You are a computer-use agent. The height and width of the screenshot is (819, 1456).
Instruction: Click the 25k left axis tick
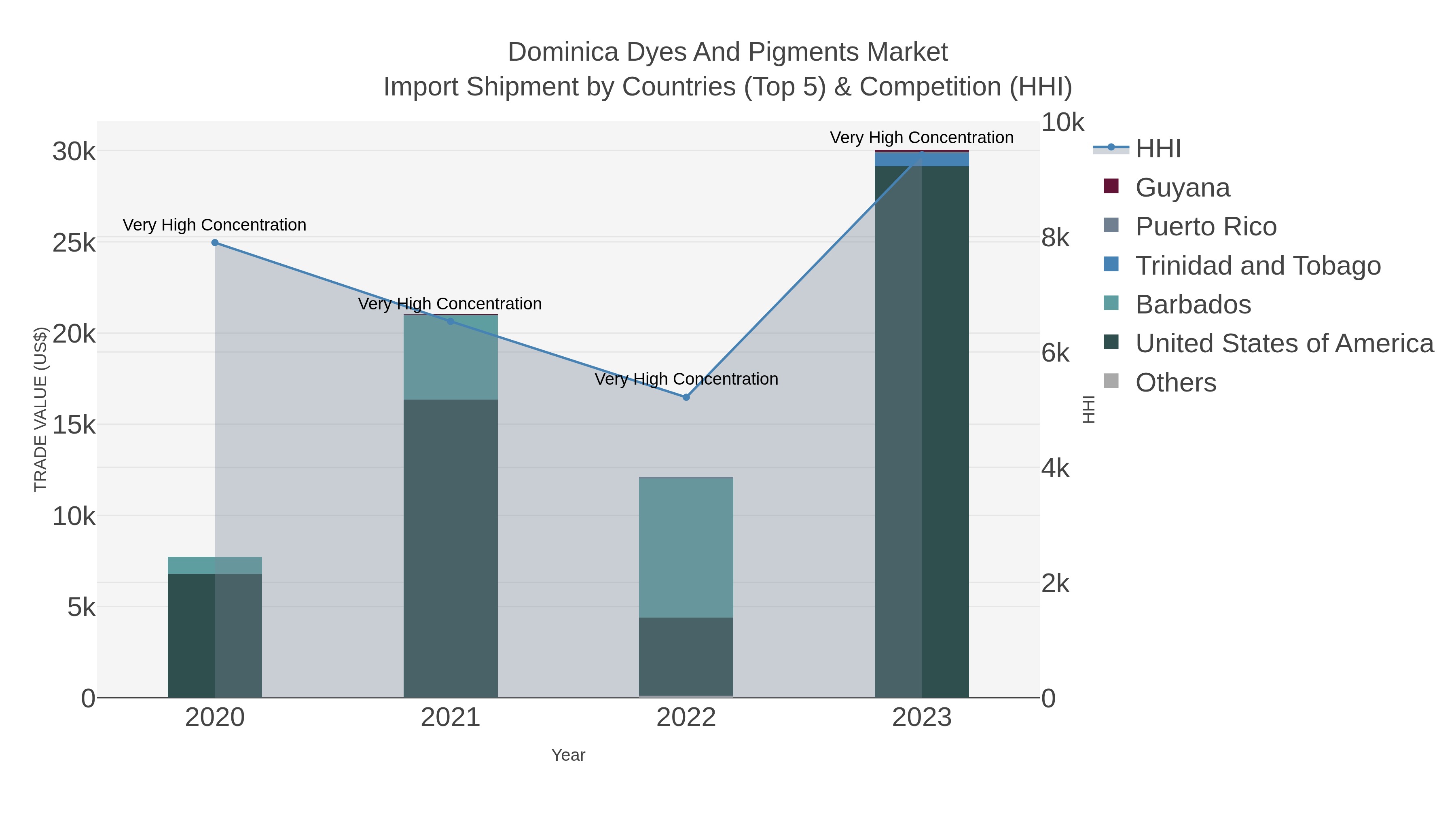(74, 243)
